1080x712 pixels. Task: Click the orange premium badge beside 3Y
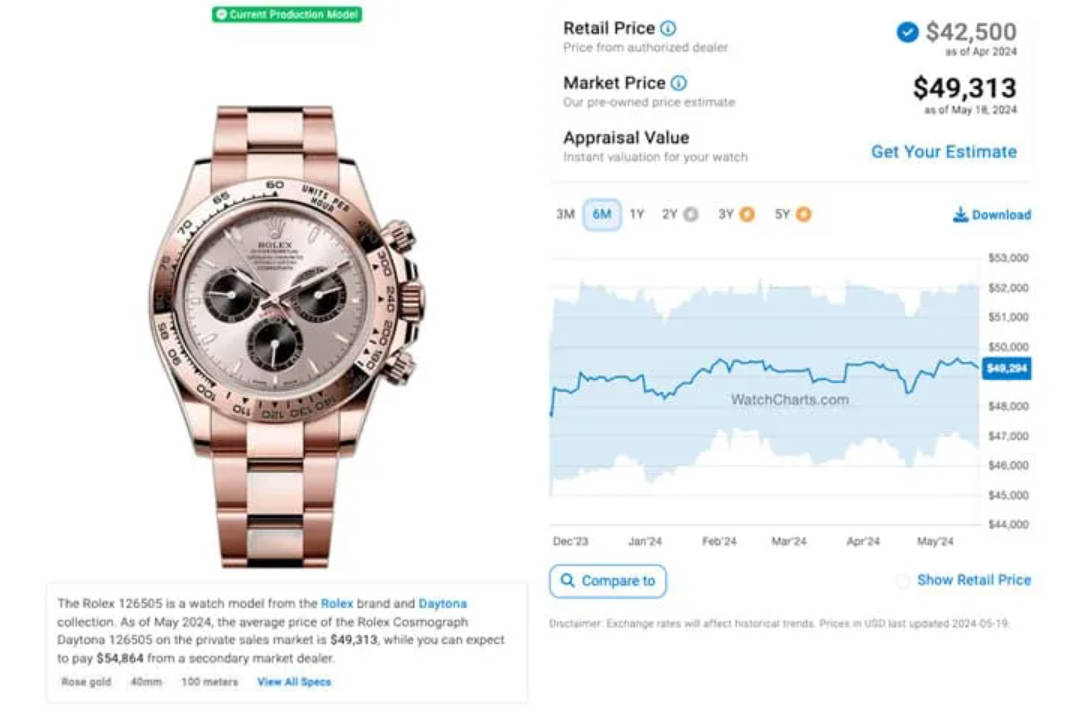point(747,215)
